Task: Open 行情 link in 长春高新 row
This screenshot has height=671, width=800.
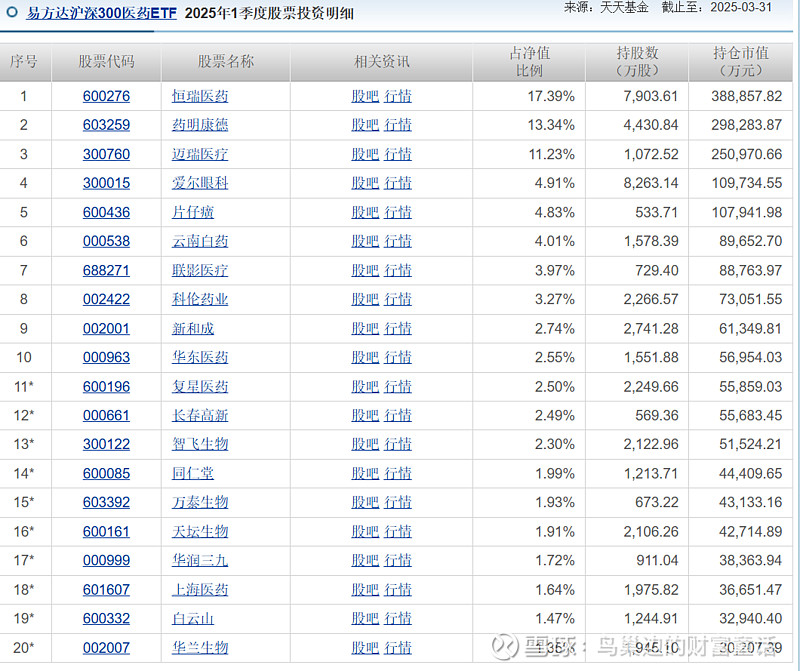Action: tap(397, 415)
